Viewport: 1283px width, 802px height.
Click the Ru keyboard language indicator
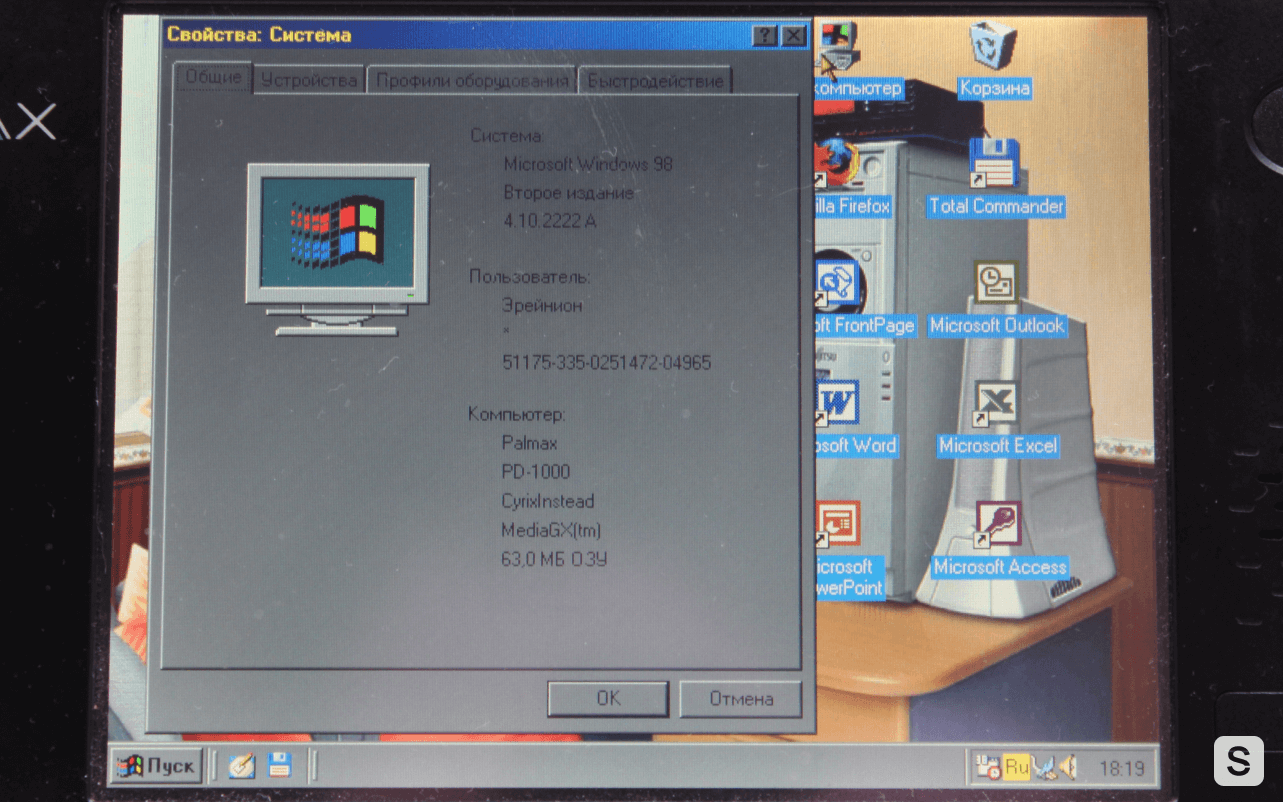coord(1017,768)
